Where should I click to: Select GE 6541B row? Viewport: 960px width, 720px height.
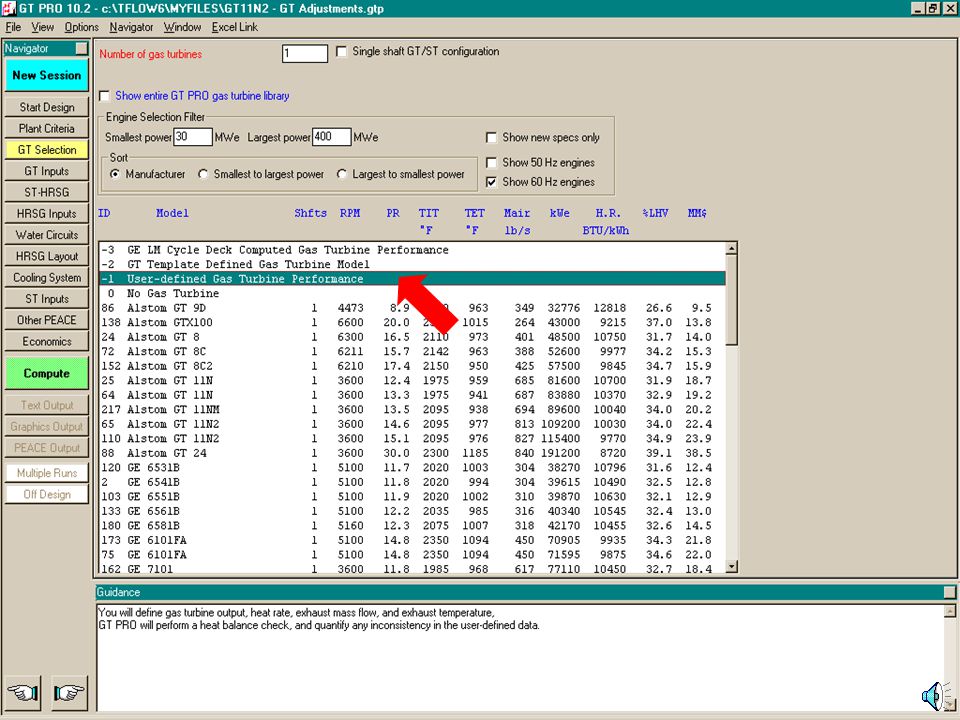pyautogui.click(x=411, y=482)
